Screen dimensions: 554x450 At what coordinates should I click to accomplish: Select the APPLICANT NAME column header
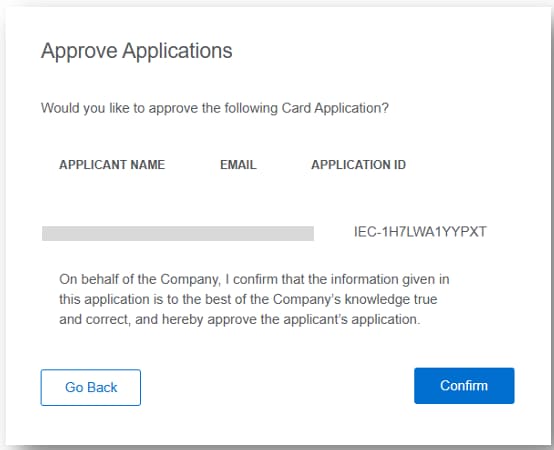pyautogui.click(x=112, y=165)
